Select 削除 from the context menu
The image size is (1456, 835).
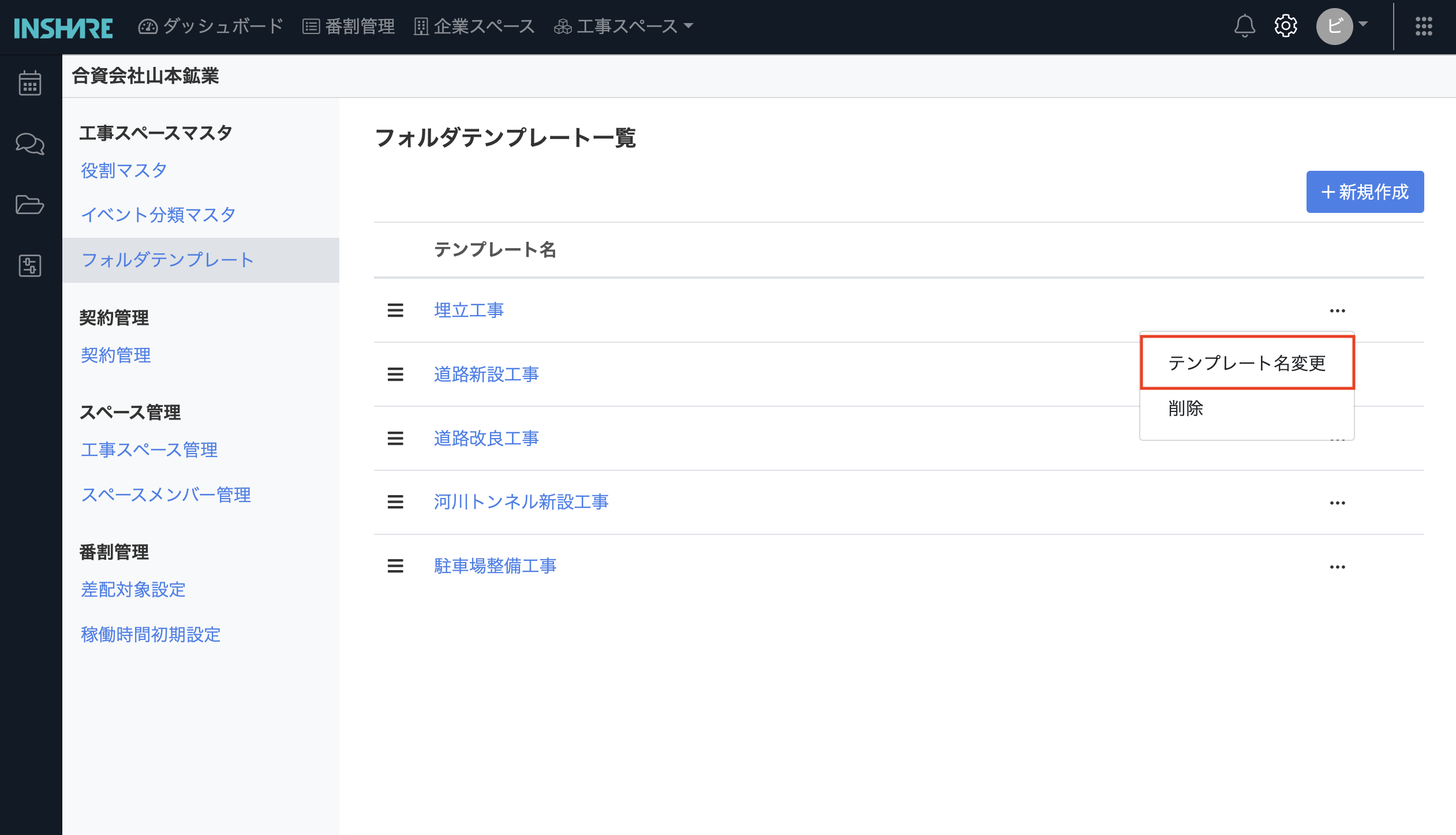(1247, 409)
